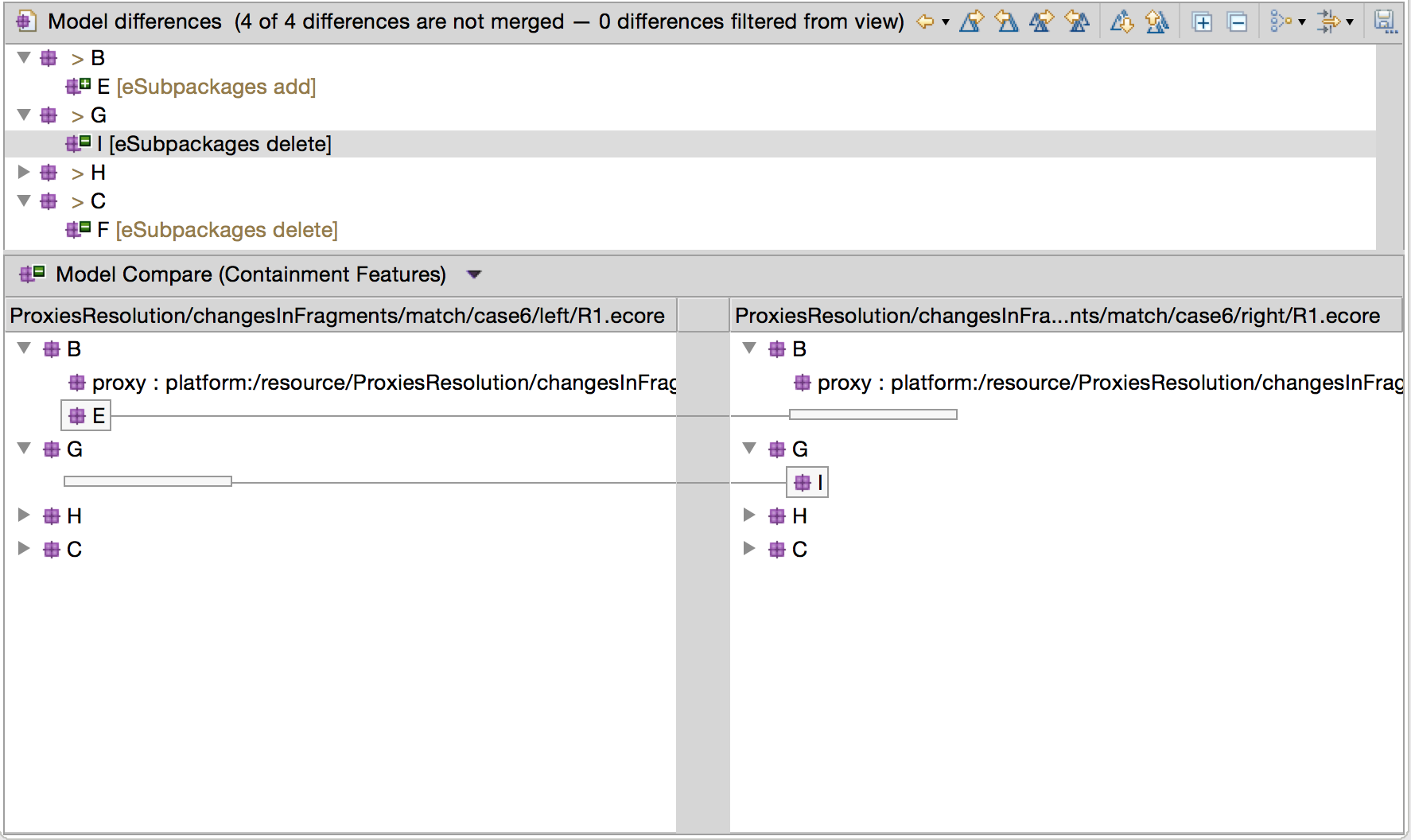The width and height of the screenshot is (1411, 840).
Task: Collapse the G node in differences tree
Action: [24, 115]
